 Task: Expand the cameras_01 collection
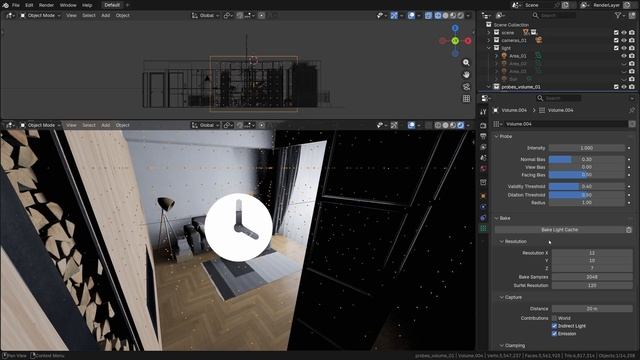(x=489, y=40)
